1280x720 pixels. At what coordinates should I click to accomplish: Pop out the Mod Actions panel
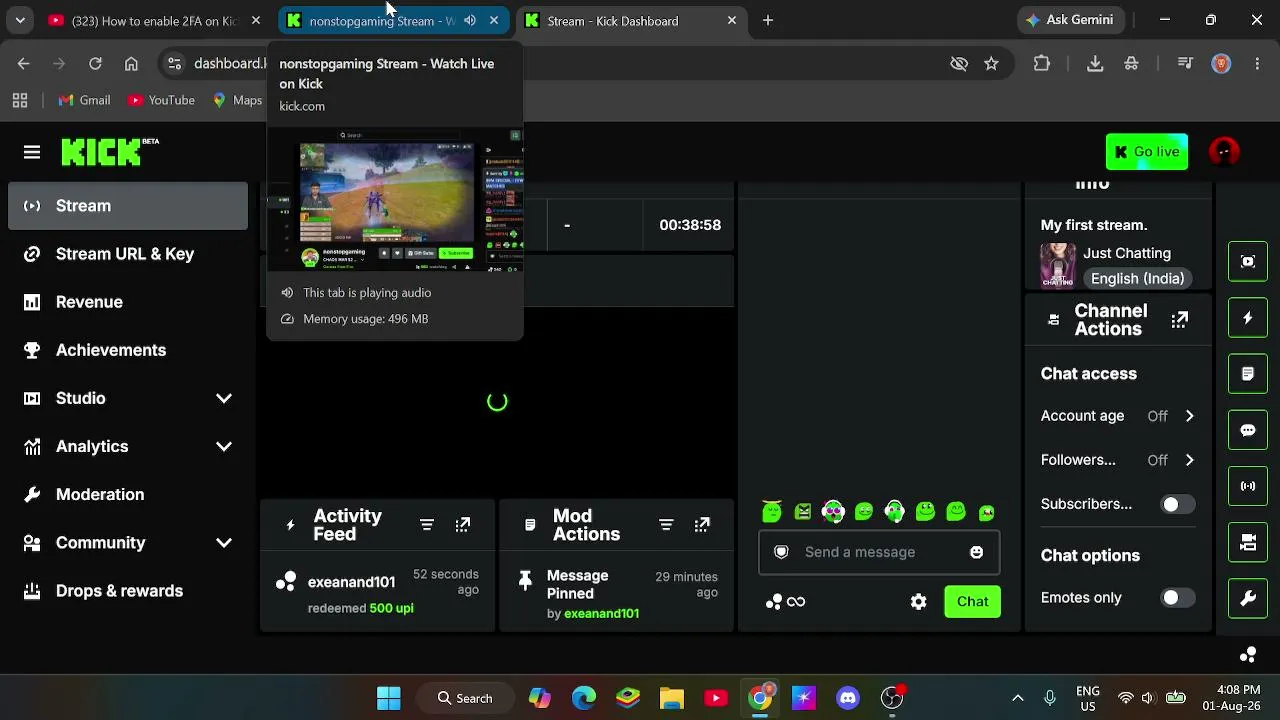(x=702, y=525)
